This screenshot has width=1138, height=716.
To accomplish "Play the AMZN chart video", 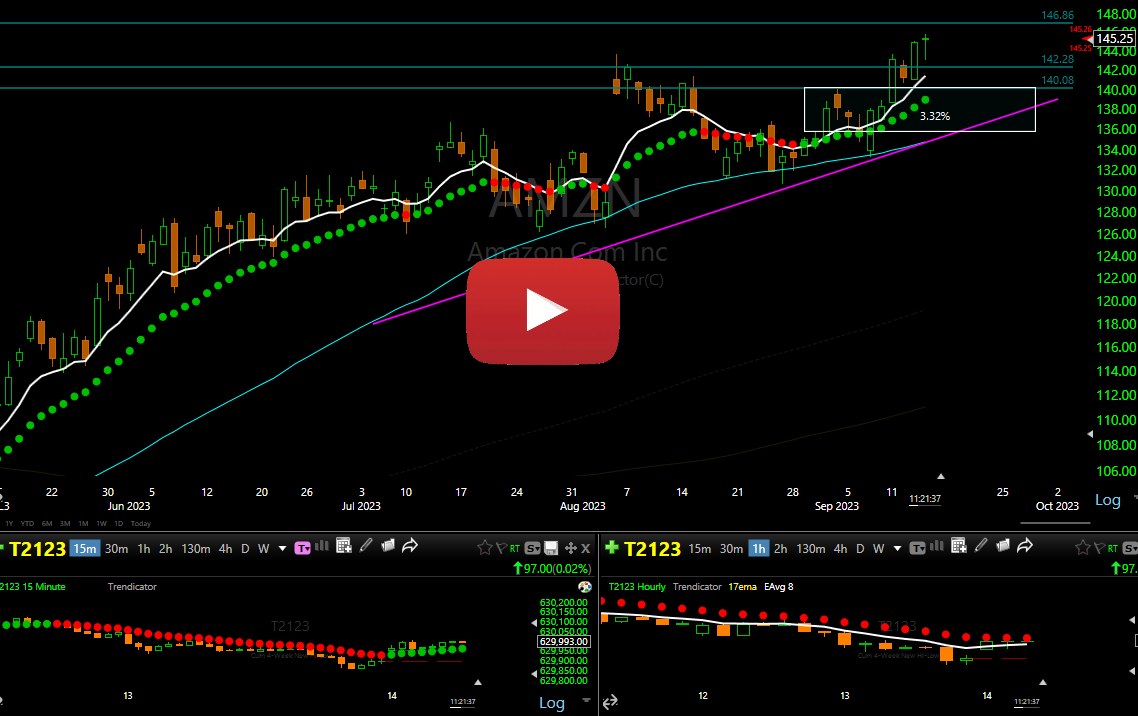I will tap(543, 310).
